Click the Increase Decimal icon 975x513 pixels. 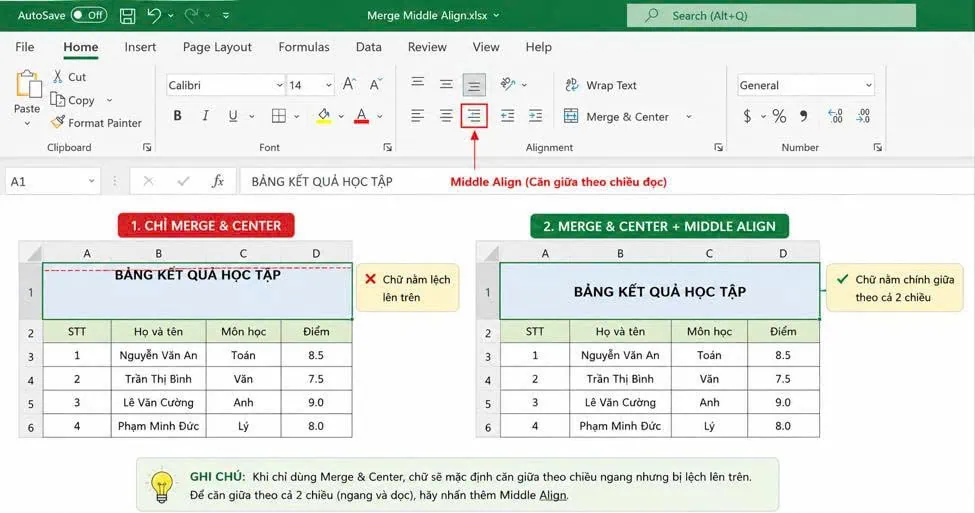835,116
